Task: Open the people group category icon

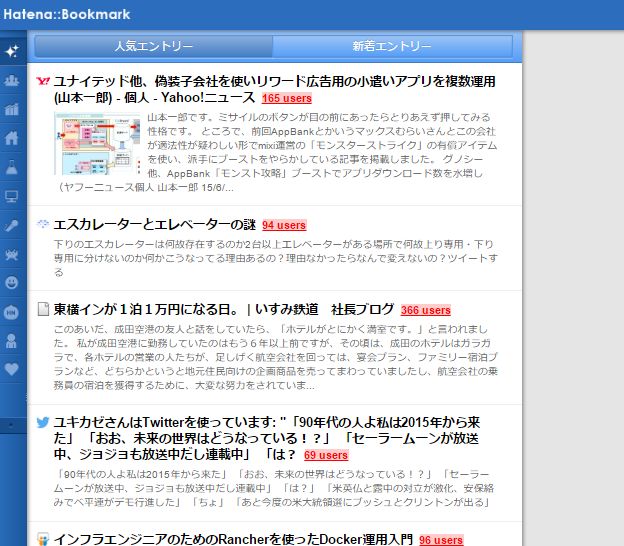Action: coord(12,80)
